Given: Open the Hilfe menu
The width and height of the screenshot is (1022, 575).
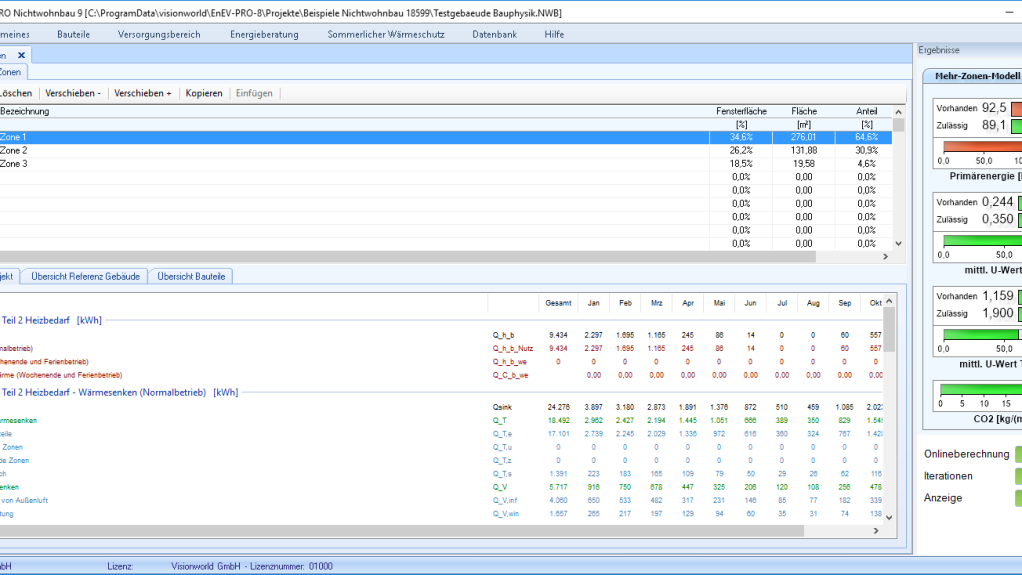Looking at the screenshot, I should pyautogui.click(x=554, y=35).
